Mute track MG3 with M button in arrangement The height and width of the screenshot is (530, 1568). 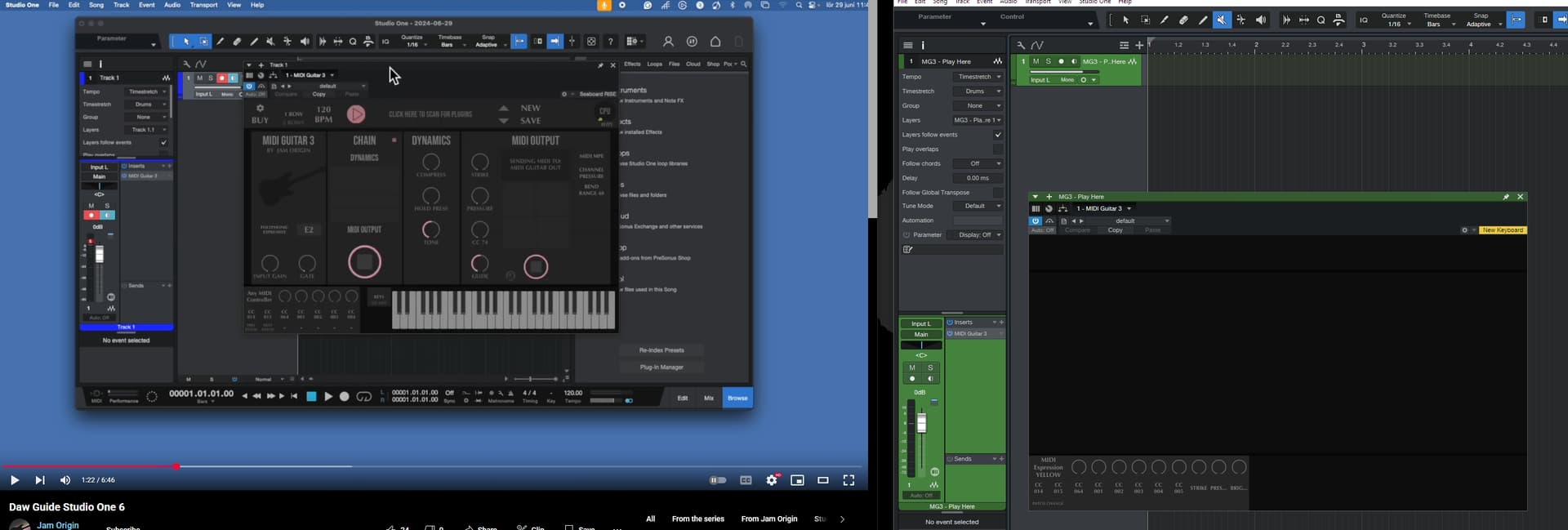pyautogui.click(x=1036, y=61)
